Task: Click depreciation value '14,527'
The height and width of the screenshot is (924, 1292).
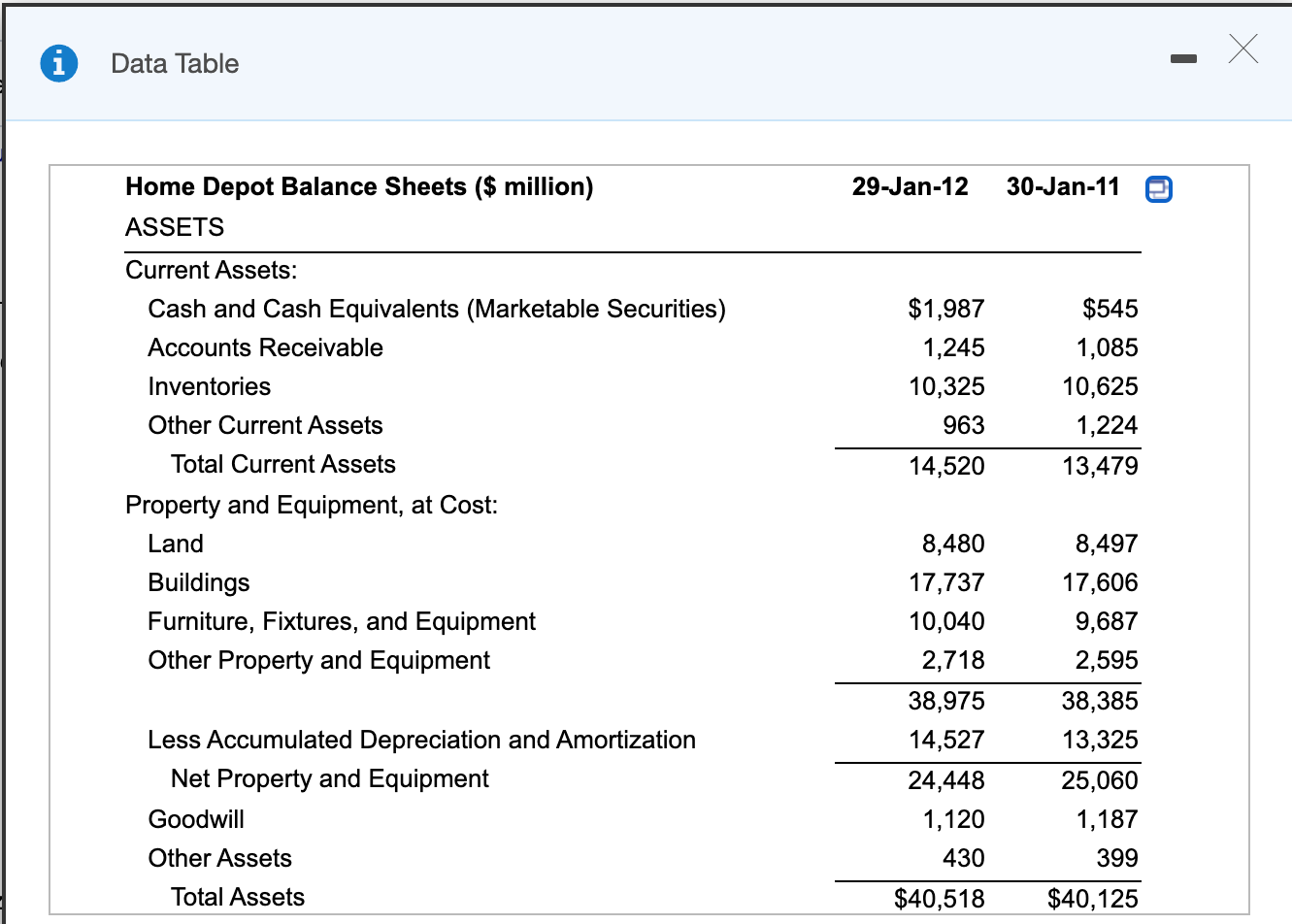Action: click(x=946, y=740)
